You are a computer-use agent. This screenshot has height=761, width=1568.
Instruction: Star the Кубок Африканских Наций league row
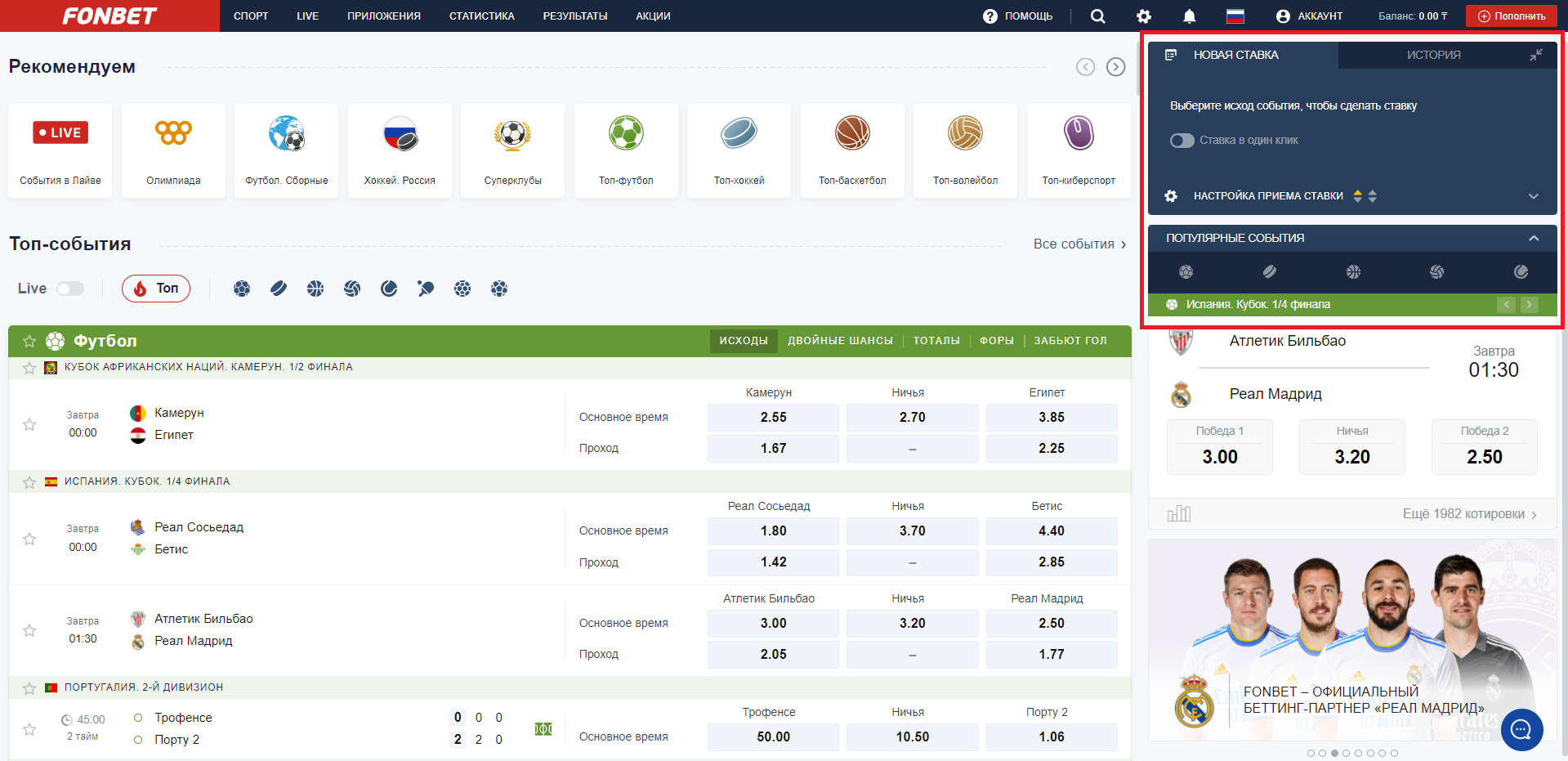pyautogui.click(x=29, y=368)
